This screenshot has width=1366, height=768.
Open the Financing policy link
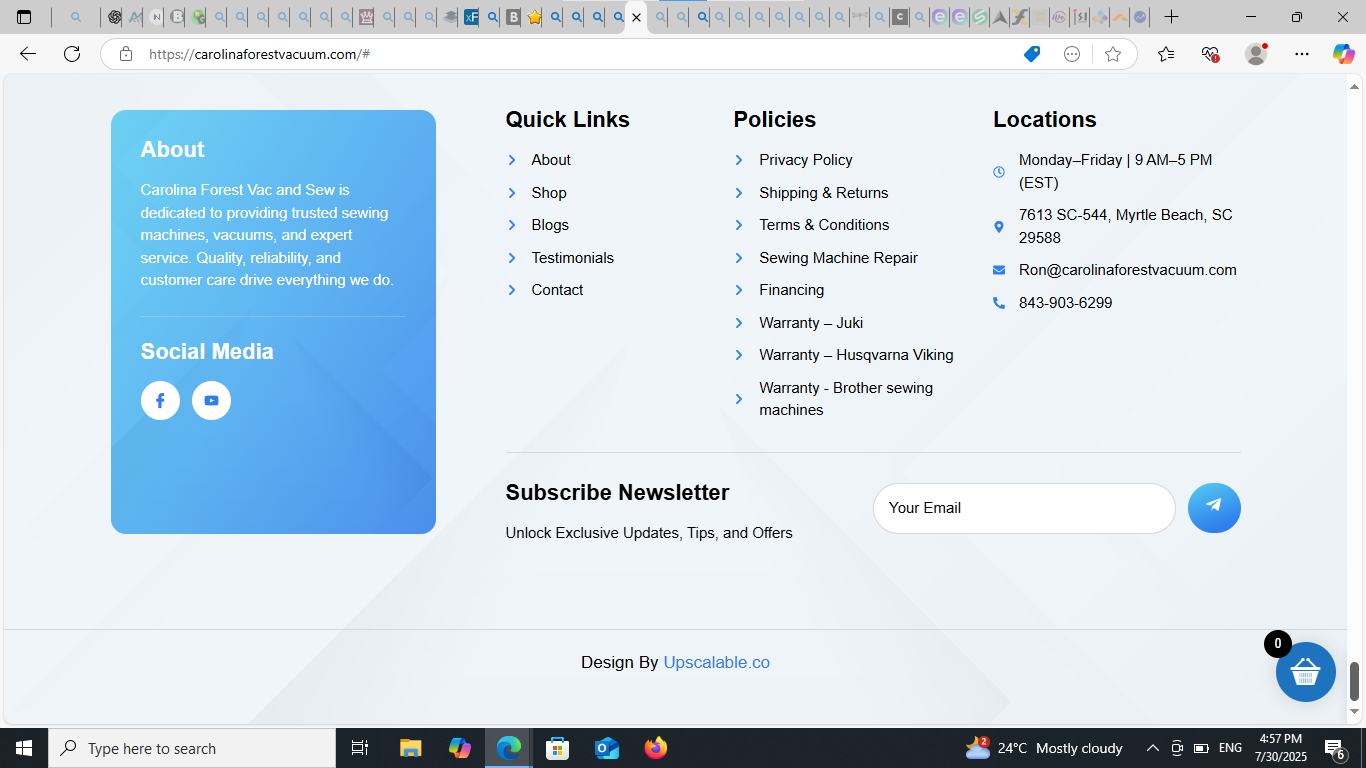click(x=792, y=290)
